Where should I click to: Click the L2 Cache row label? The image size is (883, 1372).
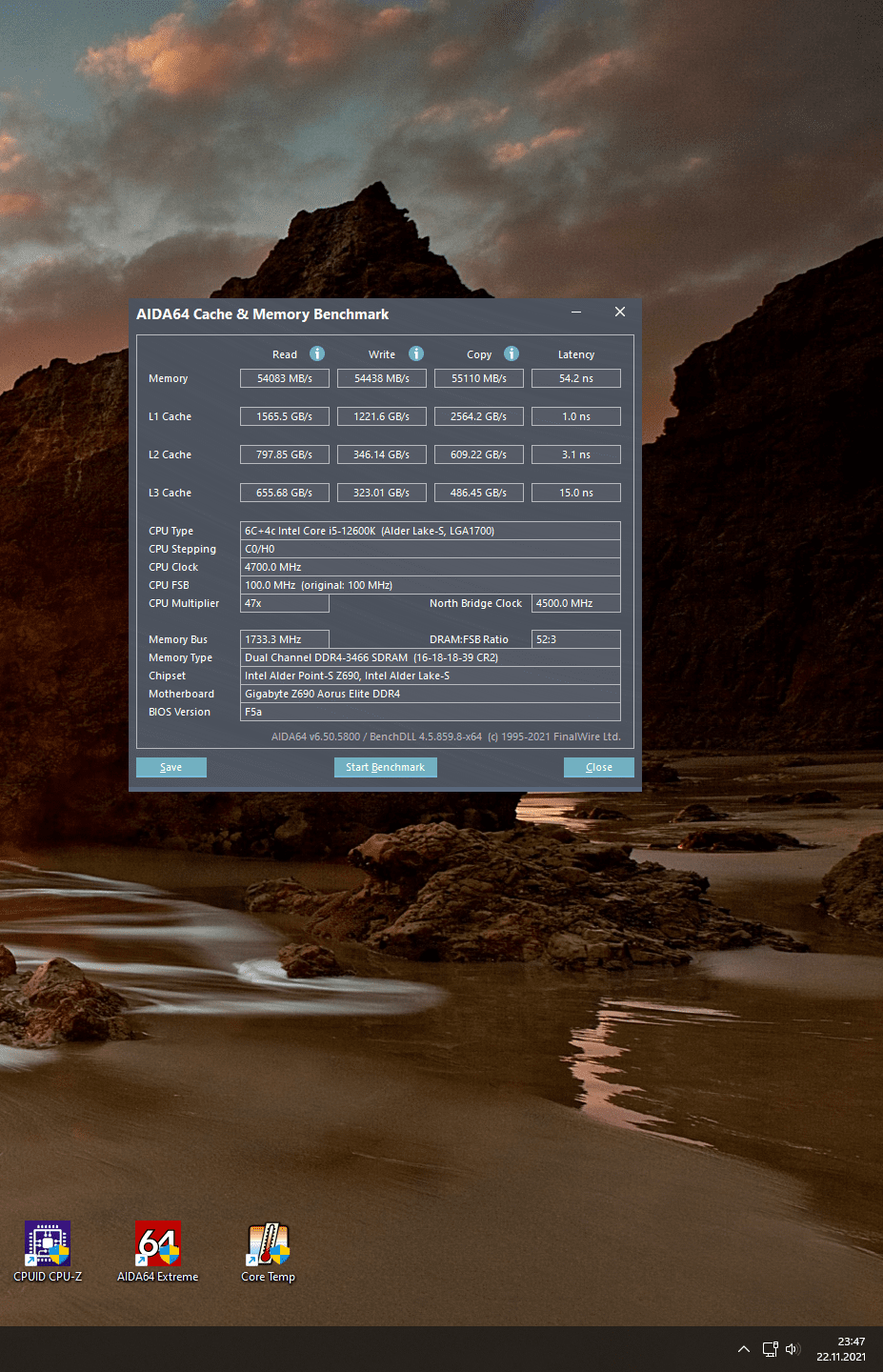click(x=170, y=454)
